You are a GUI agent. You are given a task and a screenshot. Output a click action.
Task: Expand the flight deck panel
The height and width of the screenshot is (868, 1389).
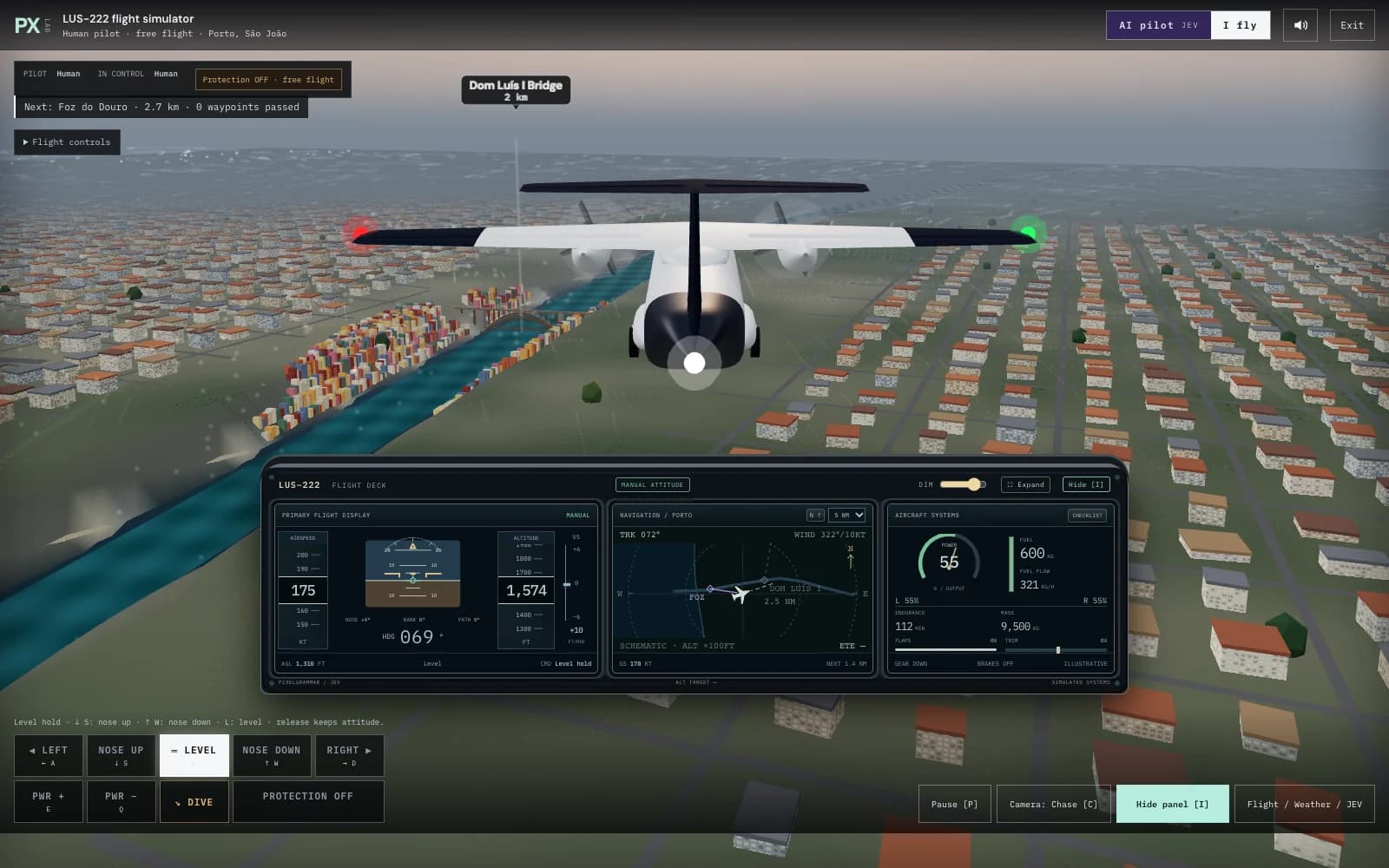tap(1025, 484)
